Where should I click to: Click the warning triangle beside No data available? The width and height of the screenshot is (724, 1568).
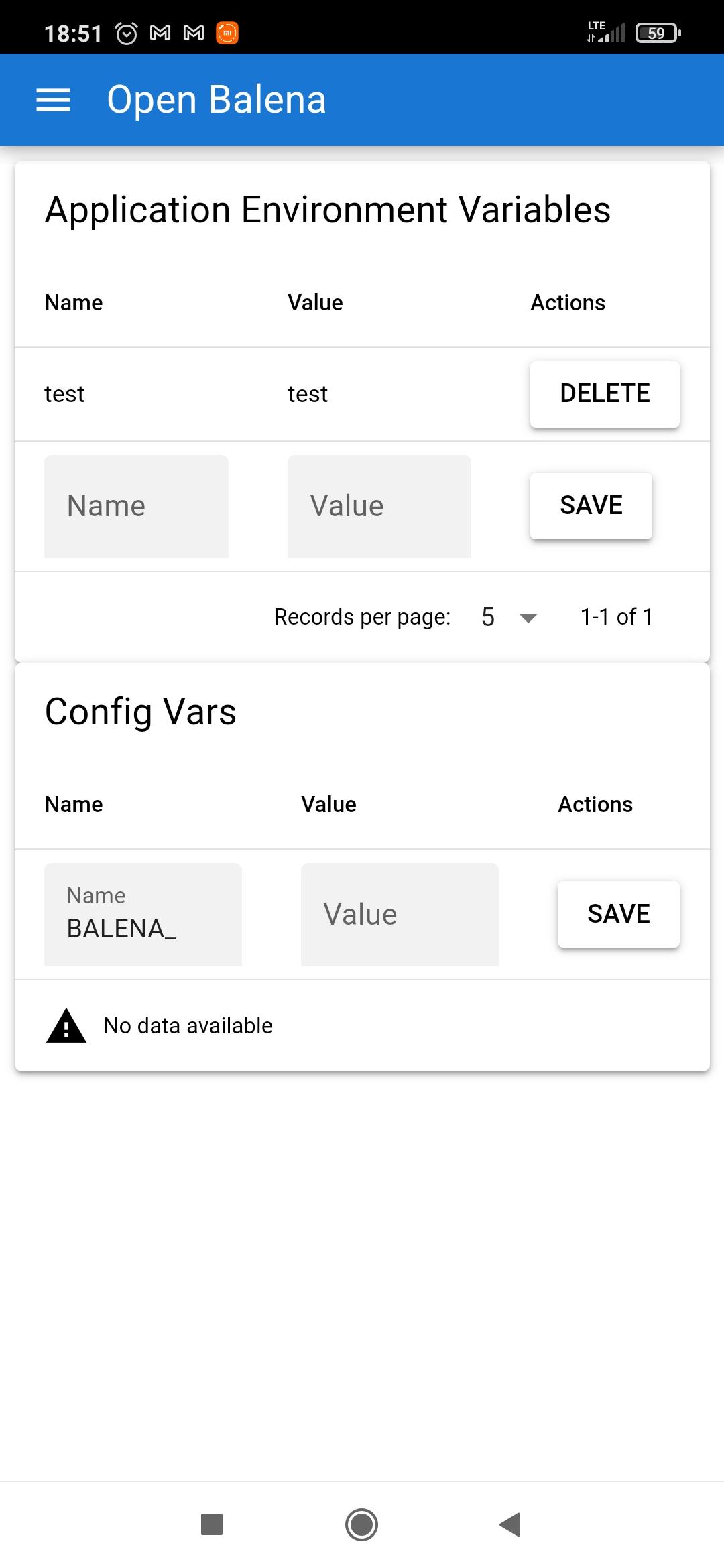[66, 1026]
